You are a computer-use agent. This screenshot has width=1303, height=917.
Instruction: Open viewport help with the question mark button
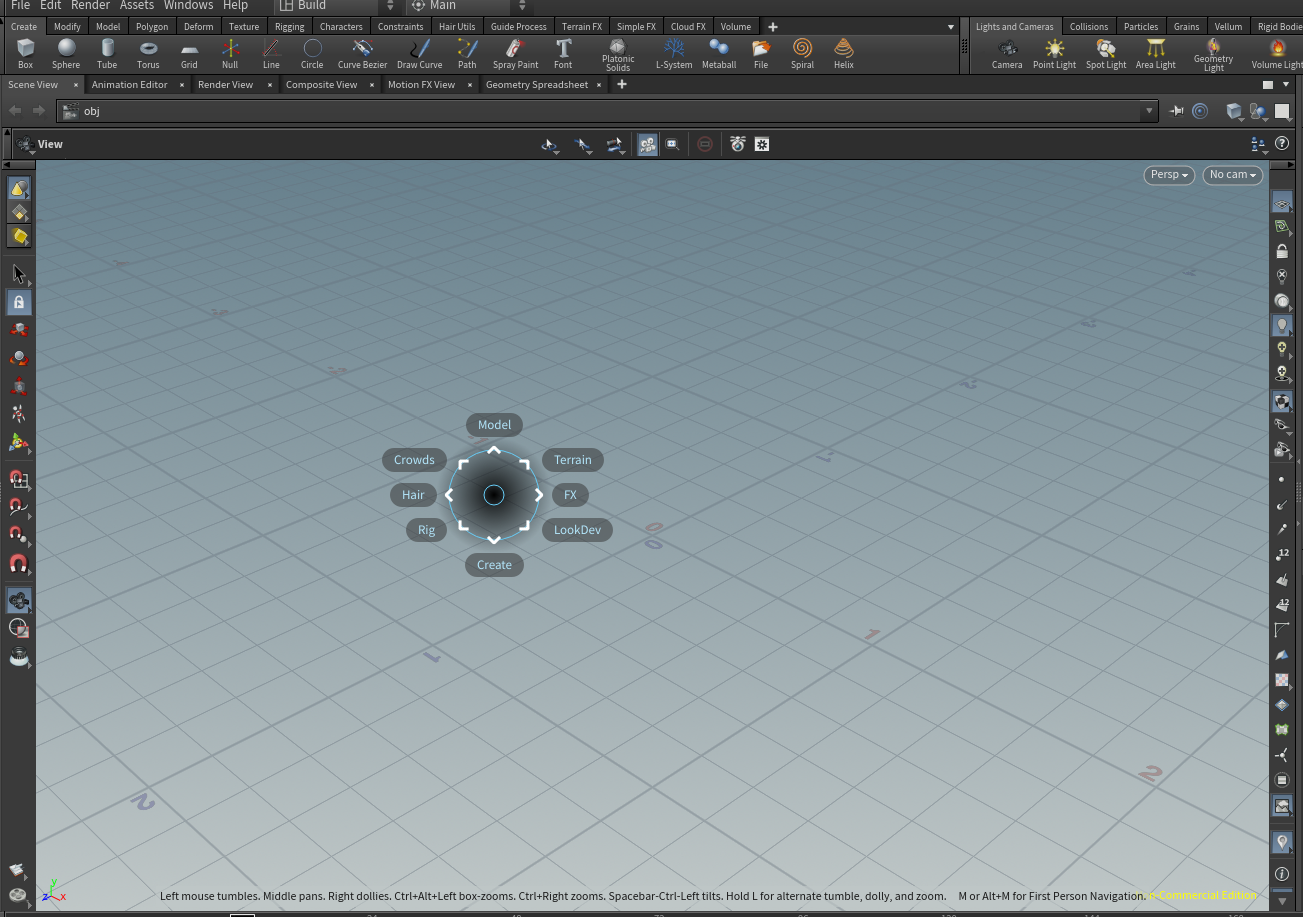click(1282, 143)
